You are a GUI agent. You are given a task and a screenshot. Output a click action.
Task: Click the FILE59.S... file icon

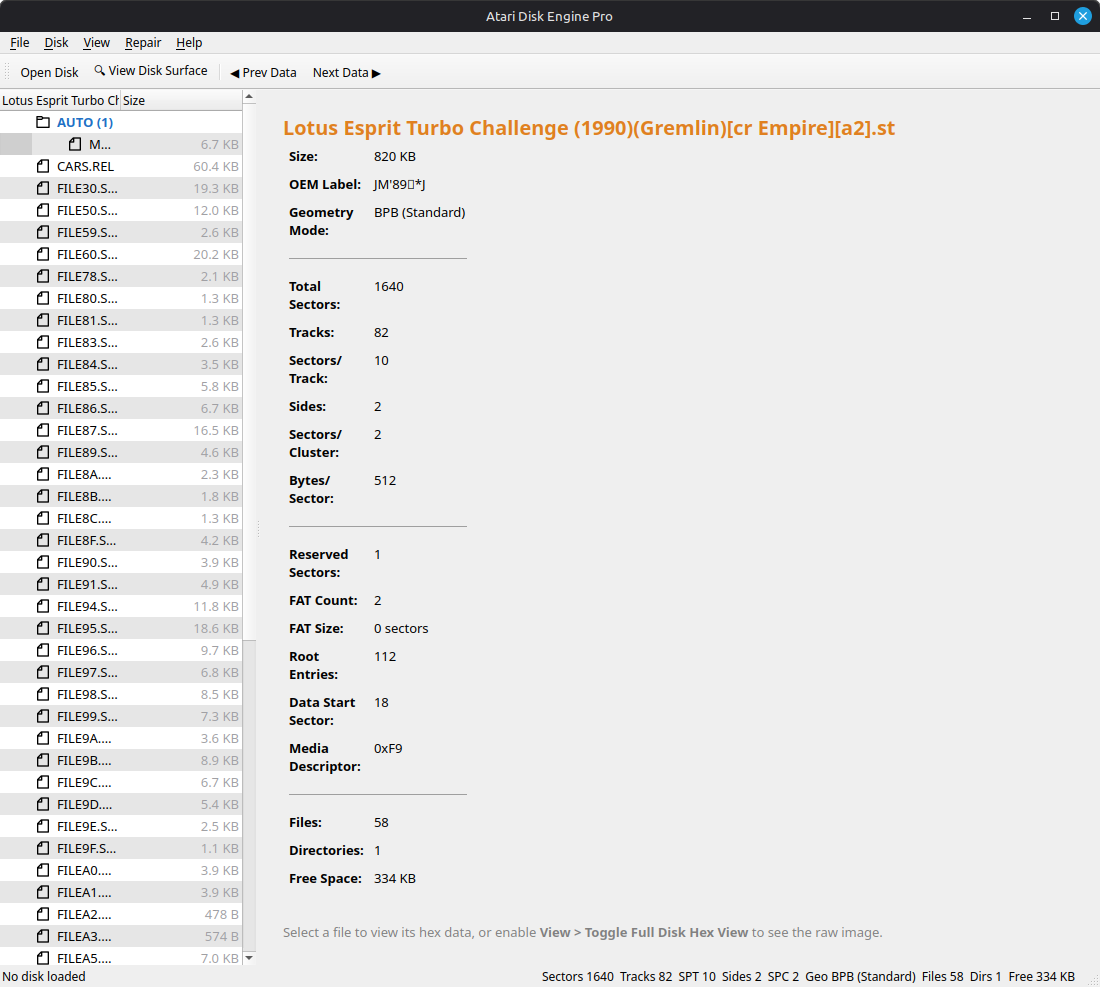point(43,232)
